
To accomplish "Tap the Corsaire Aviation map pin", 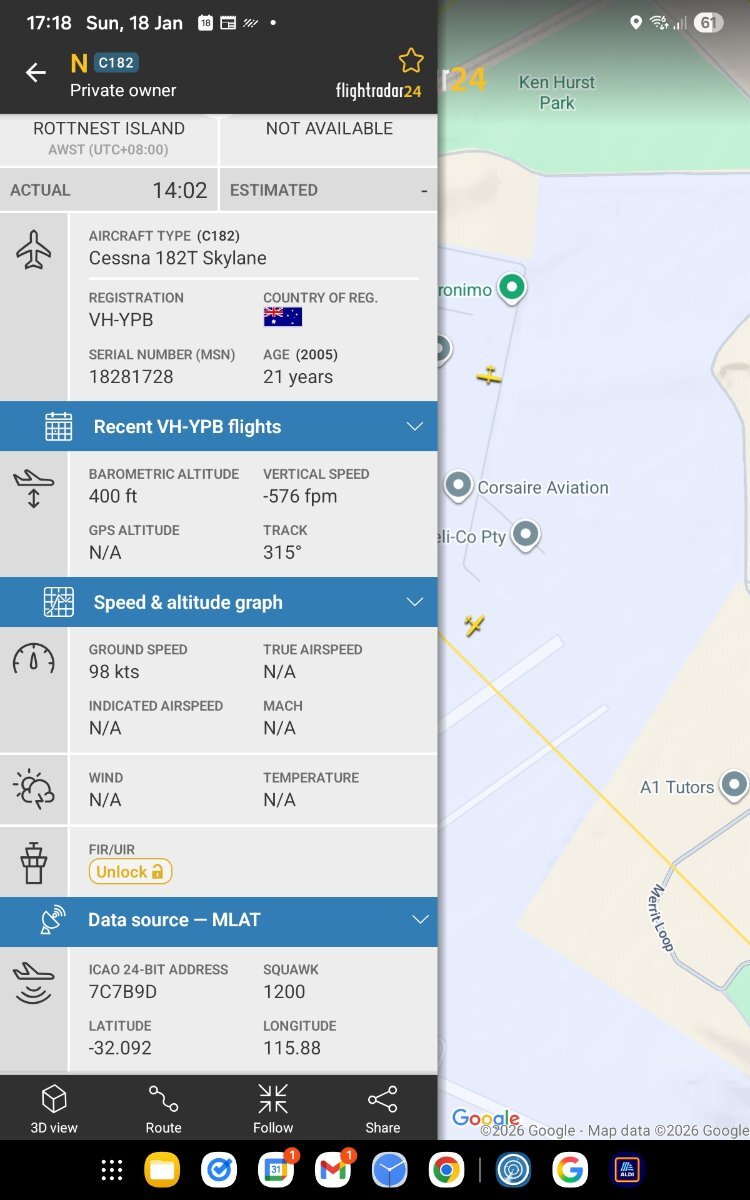I will pyautogui.click(x=459, y=487).
